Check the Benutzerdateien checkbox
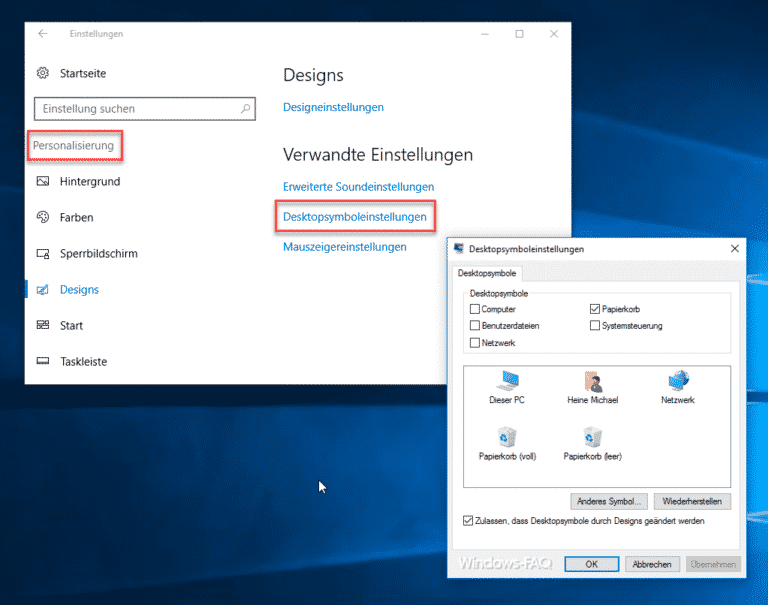Image resolution: width=768 pixels, height=605 pixels. coord(475,326)
